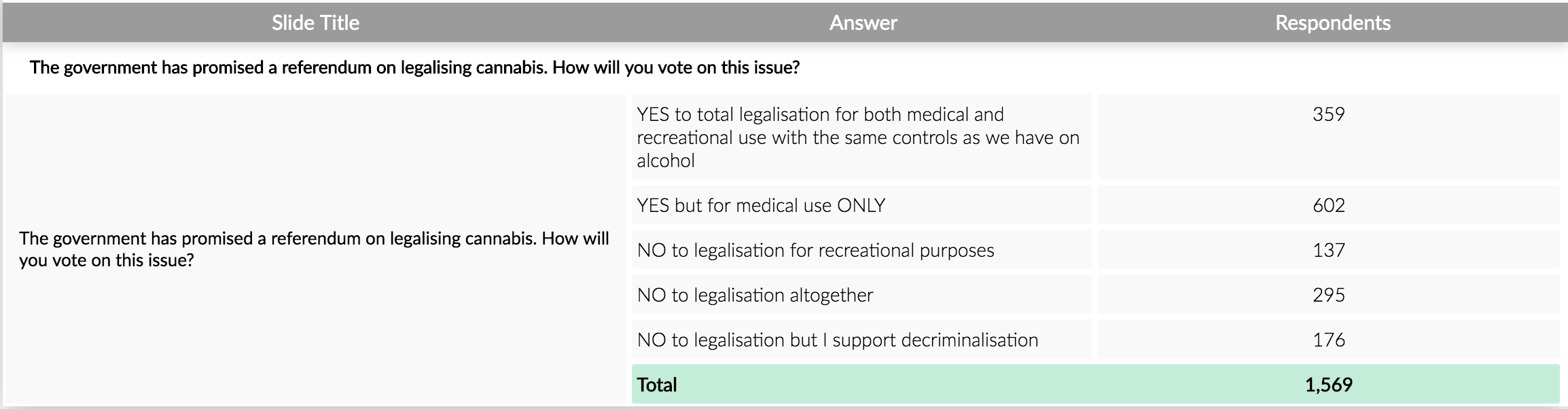The width and height of the screenshot is (1568, 409).
Task: Click NO but support decriminalisation answer
Action: click(837, 340)
